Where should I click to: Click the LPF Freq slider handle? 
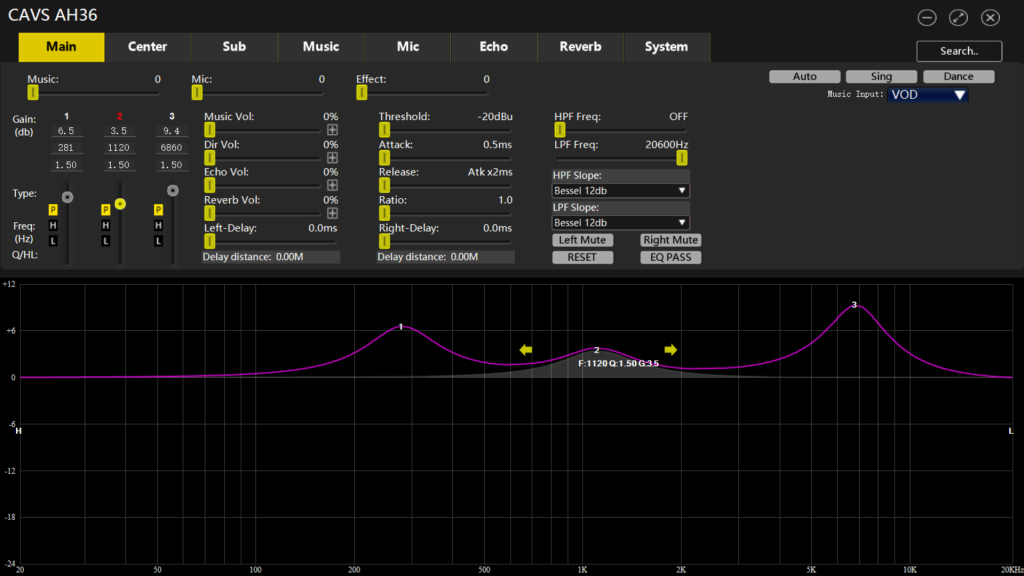click(x=682, y=157)
